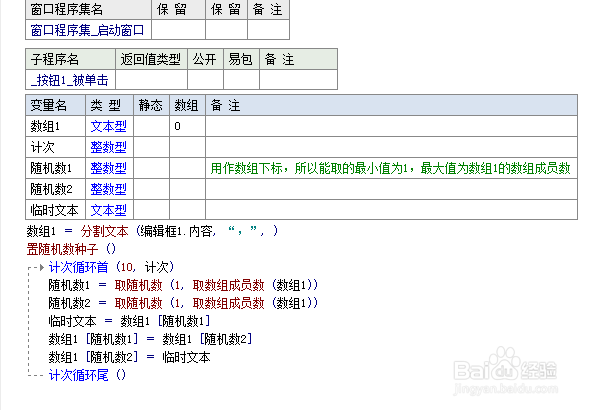Image resolution: width=592 pixels, height=410 pixels.
Task: Click the empty static cell of 计次 row
Action: click(x=151, y=147)
